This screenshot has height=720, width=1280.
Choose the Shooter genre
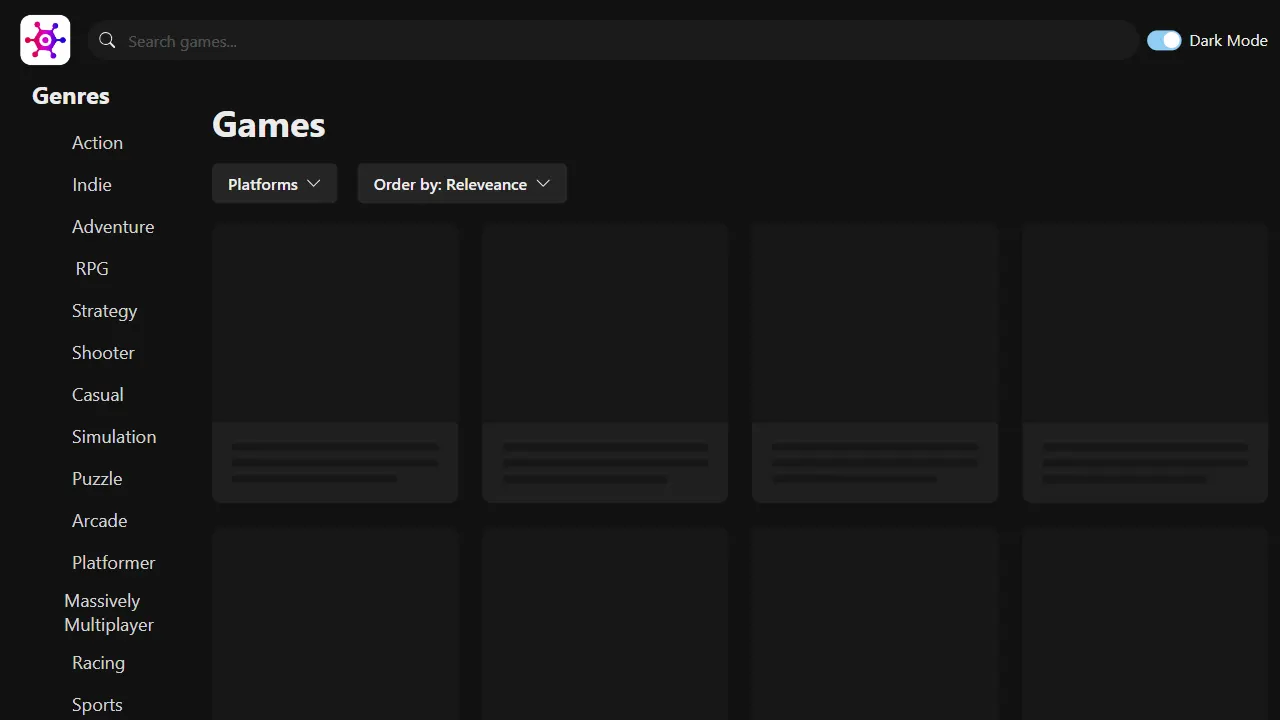point(103,353)
